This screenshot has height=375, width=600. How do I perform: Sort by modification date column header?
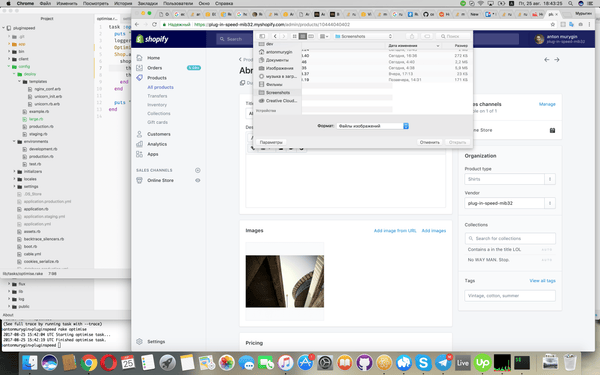point(413,46)
